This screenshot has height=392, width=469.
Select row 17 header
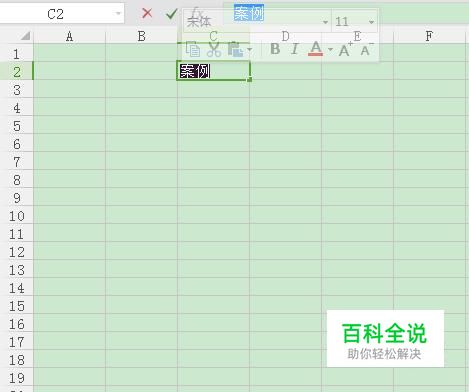coord(16,342)
